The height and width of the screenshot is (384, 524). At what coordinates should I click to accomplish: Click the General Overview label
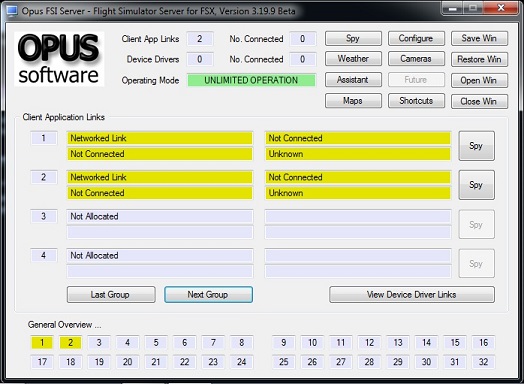point(64,325)
